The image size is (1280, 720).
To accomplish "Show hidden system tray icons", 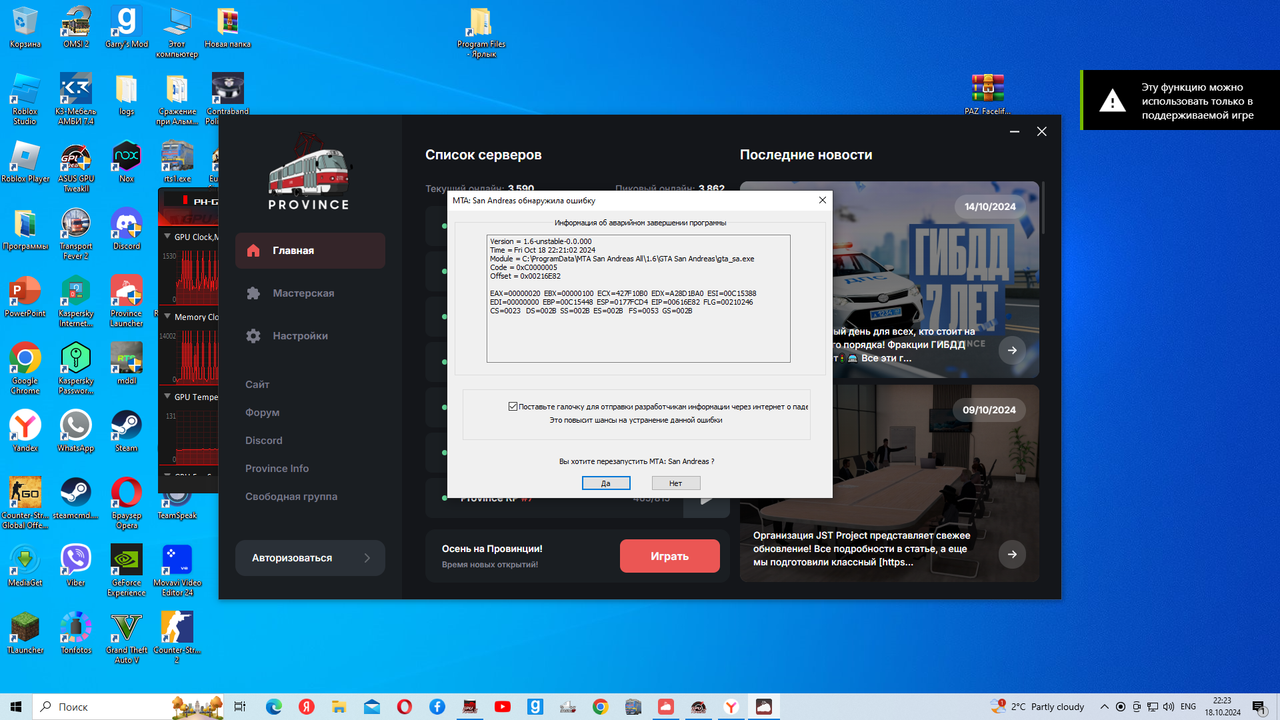I will click(x=1102, y=706).
